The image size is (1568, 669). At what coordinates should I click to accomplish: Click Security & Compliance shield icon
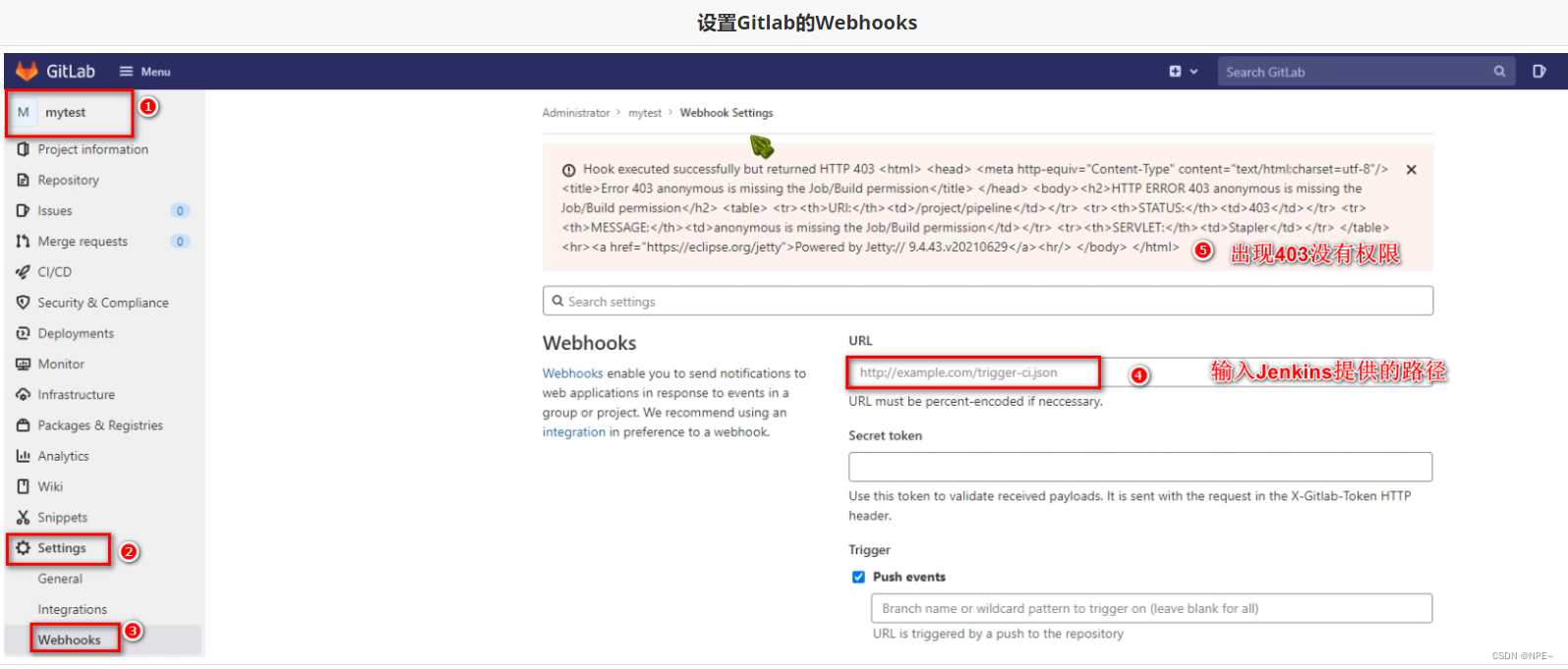(x=24, y=303)
